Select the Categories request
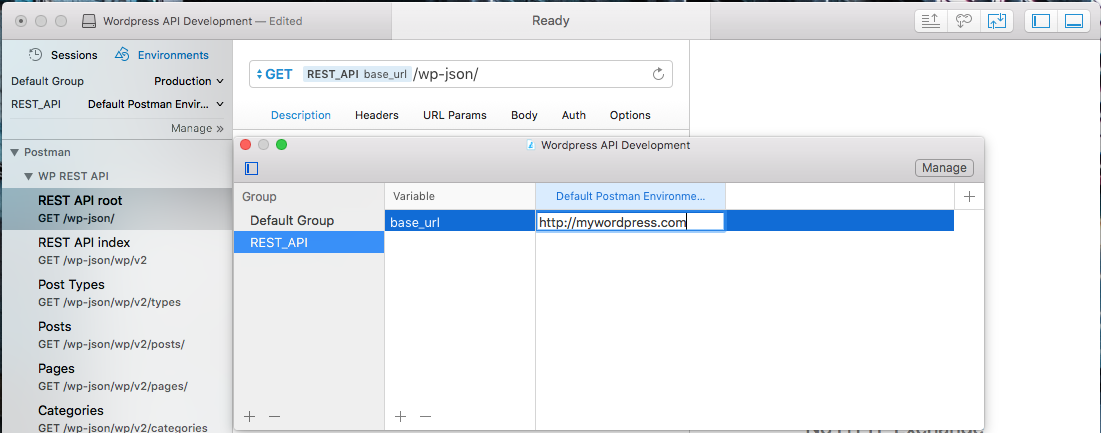Viewport: 1101px width, 433px height. [x=116, y=416]
